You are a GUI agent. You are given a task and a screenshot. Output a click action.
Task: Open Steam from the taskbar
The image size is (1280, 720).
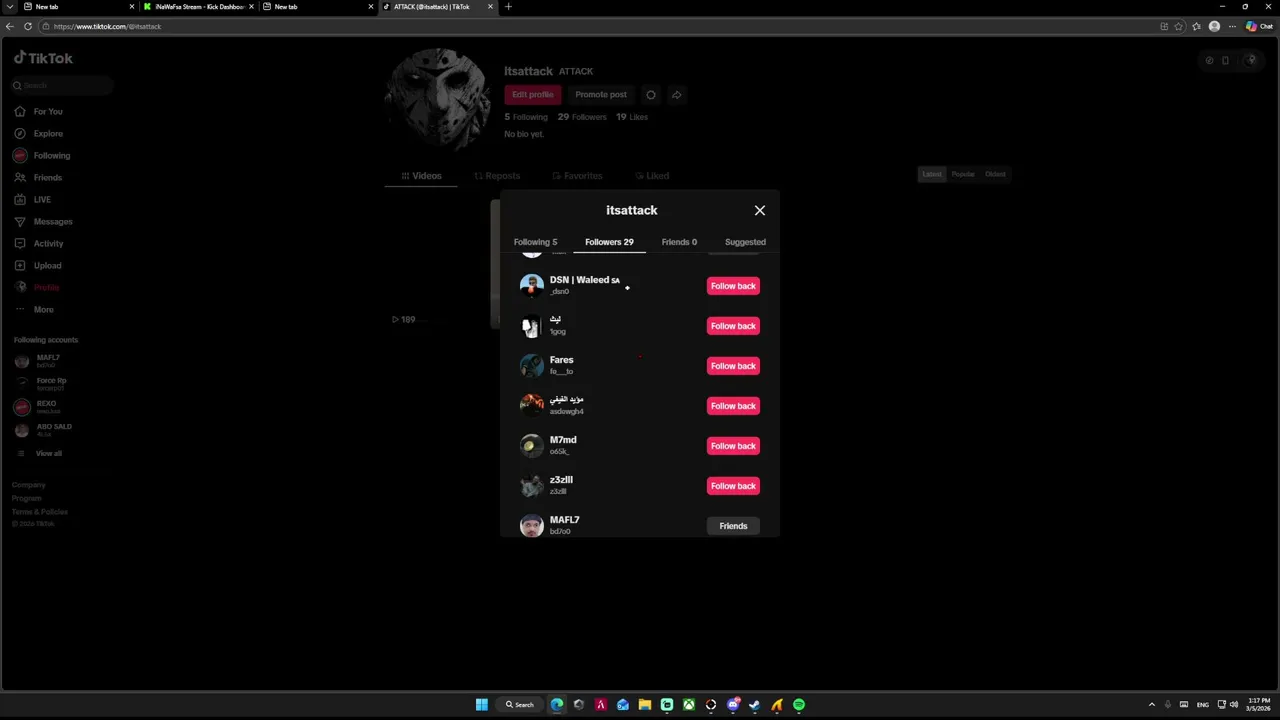(755, 705)
